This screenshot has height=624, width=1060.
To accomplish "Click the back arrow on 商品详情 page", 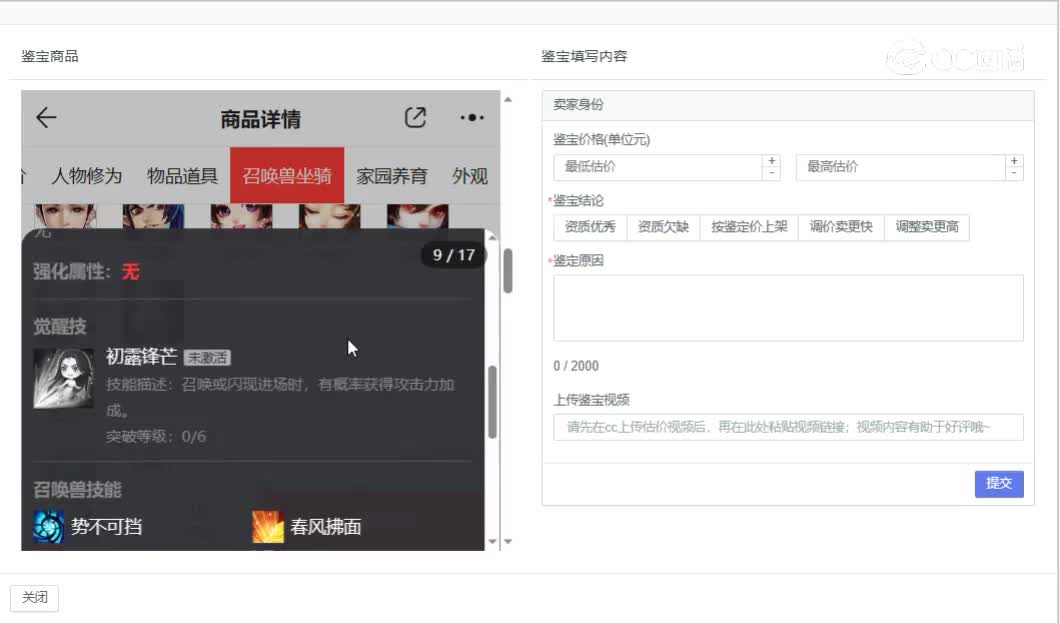I will 44,117.
